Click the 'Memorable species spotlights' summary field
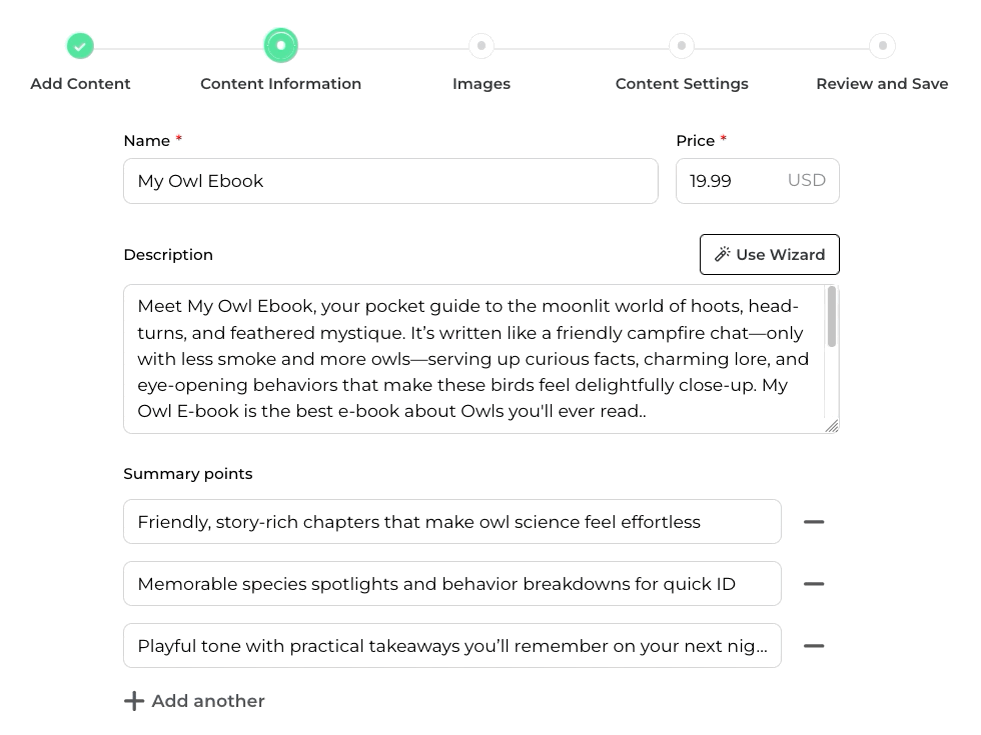 452,584
